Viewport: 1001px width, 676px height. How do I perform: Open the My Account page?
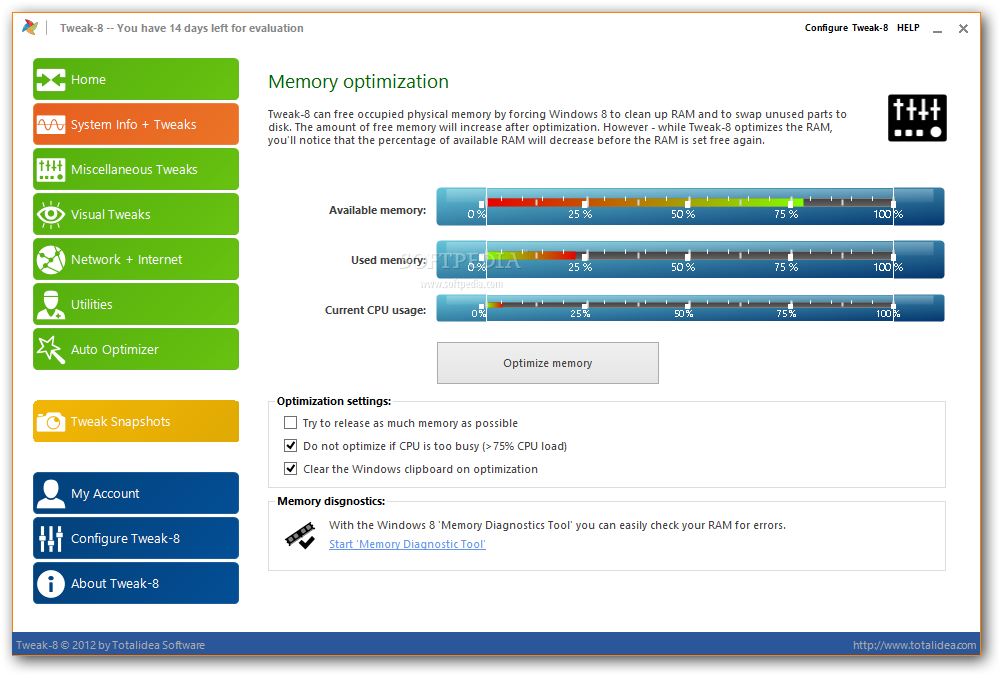click(136, 493)
